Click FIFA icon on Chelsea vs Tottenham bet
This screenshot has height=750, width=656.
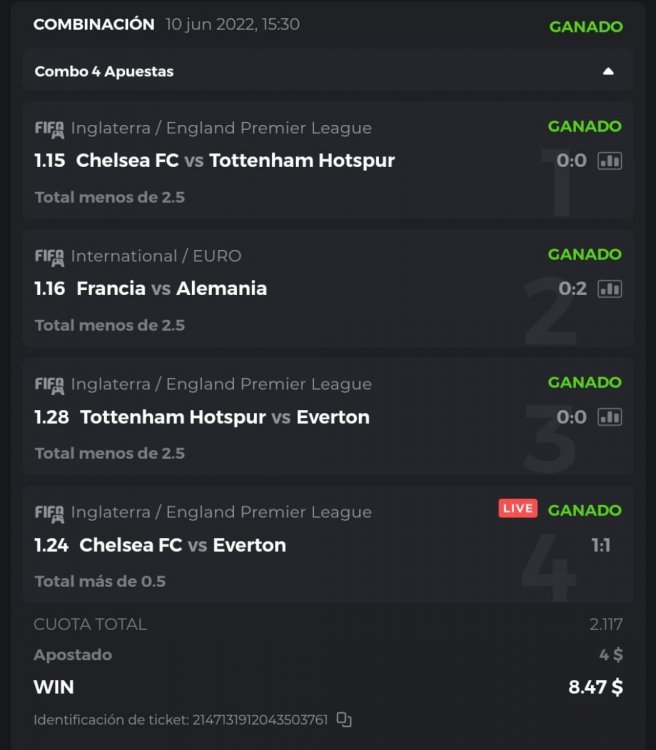(x=49, y=129)
